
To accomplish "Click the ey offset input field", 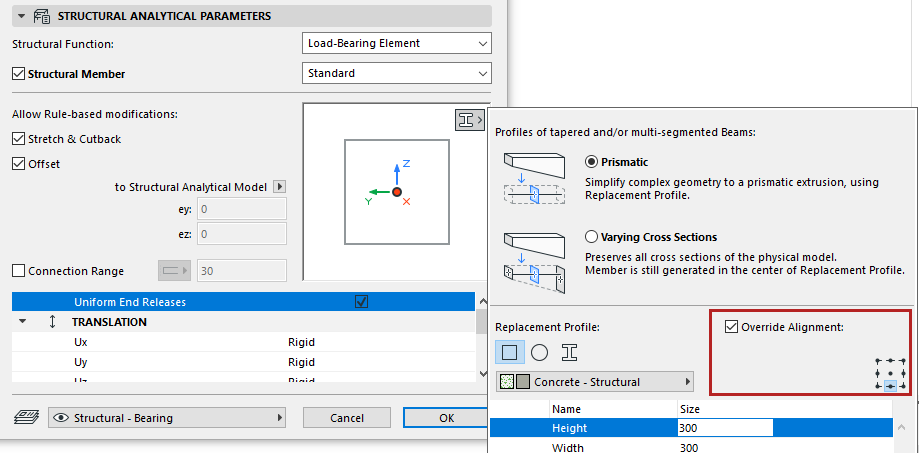I will (242, 209).
